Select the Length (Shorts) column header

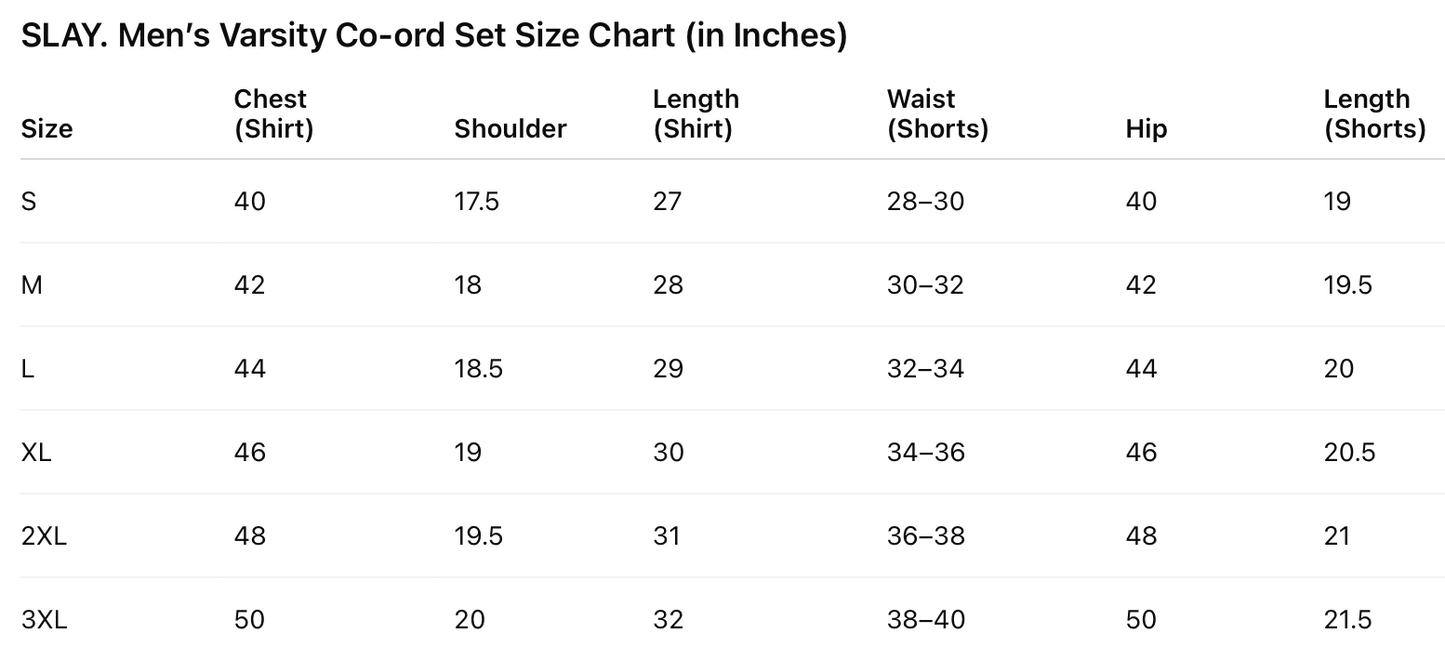tap(1374, 114)
